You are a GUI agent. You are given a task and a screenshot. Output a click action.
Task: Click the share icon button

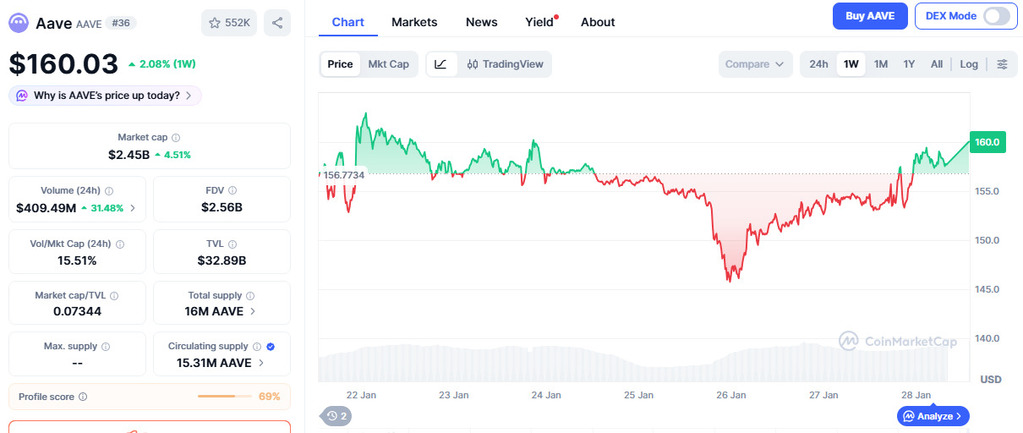point(277,22)
